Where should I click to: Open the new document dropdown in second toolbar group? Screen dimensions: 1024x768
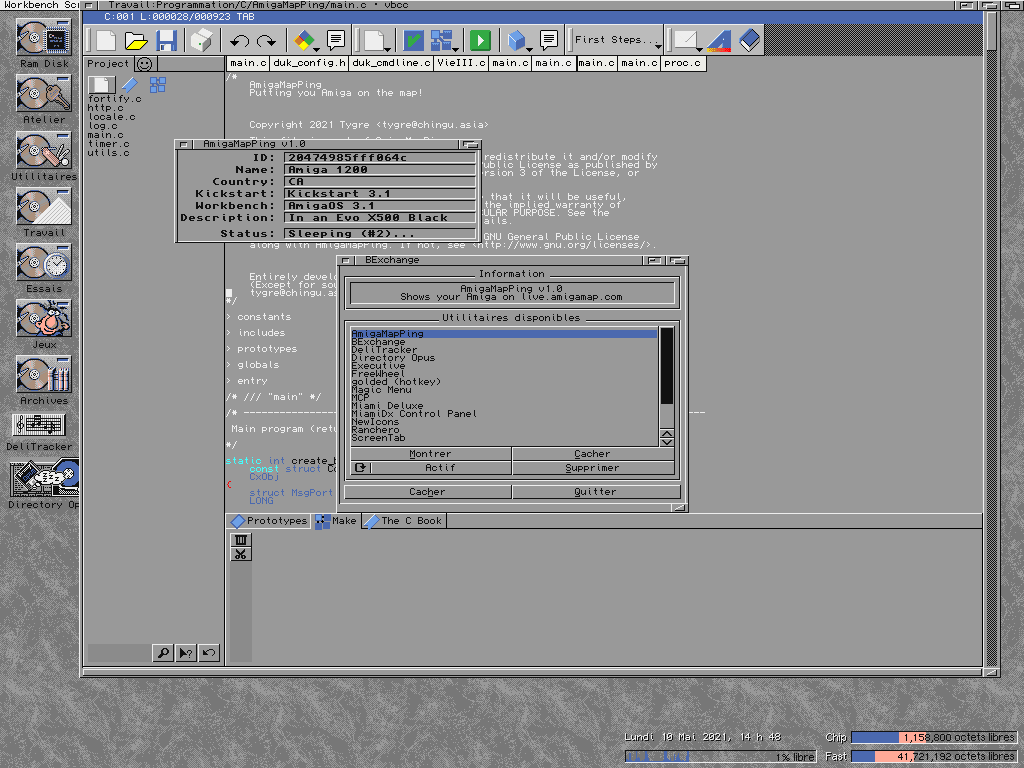[387, 49]
